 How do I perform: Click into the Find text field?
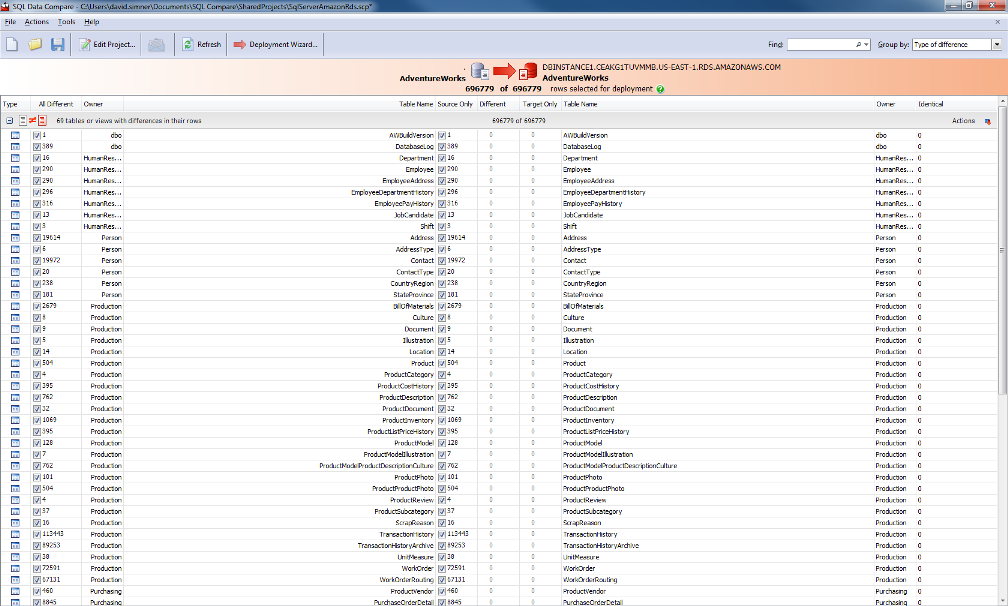pyautogui.click(x=821, y=44)
